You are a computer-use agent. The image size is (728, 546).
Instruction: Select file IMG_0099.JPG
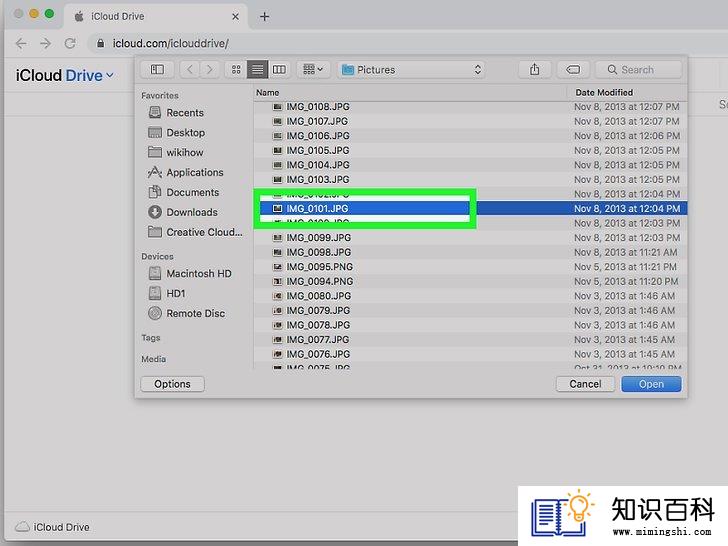[470, 238]
